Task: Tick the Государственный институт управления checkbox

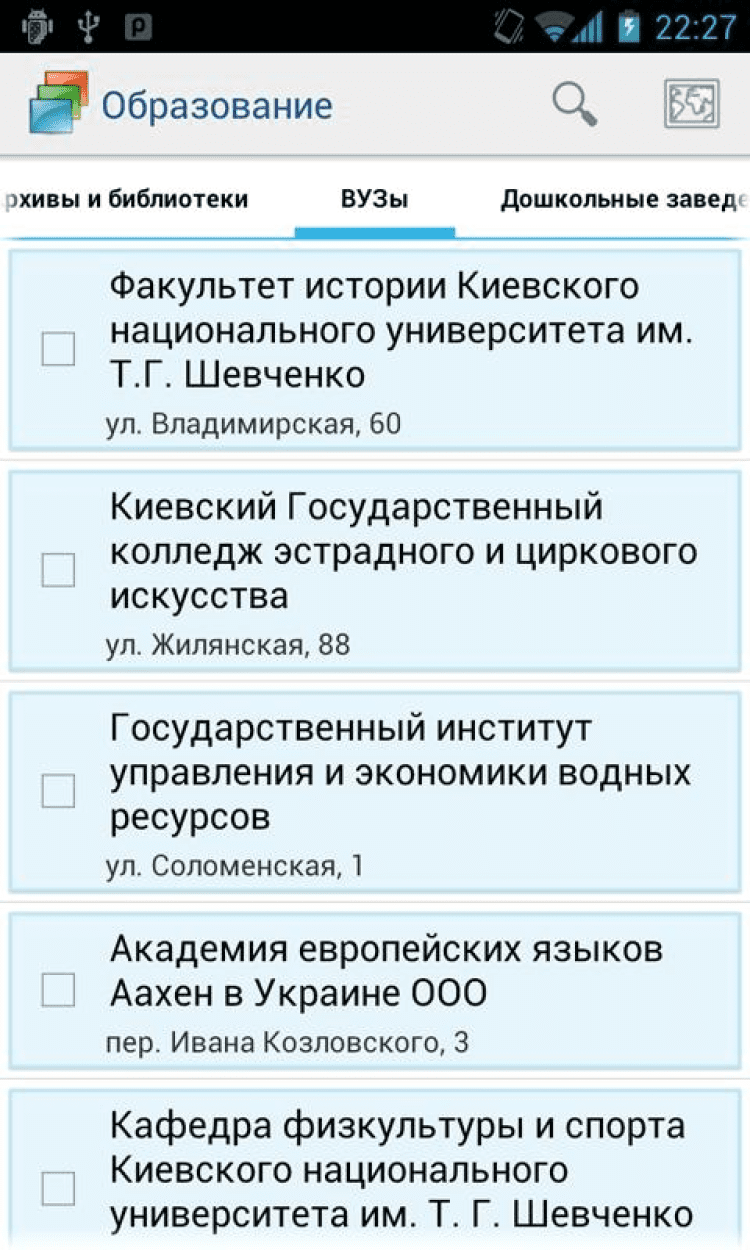Action: [58, 791]
